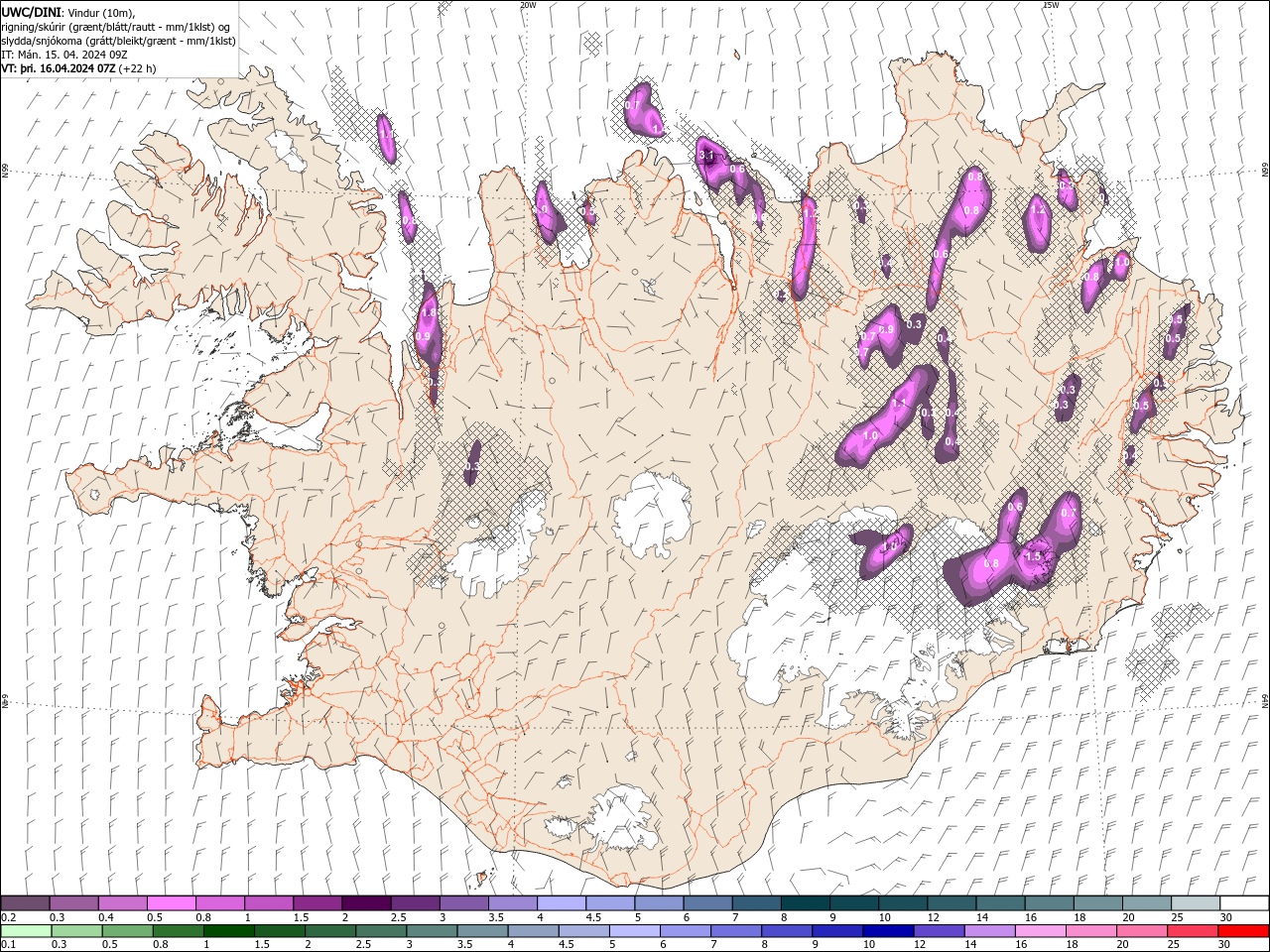Click the '2.5' label in the upper legend
Viewport: 1270px width, 952px height.
pos(398,917)
